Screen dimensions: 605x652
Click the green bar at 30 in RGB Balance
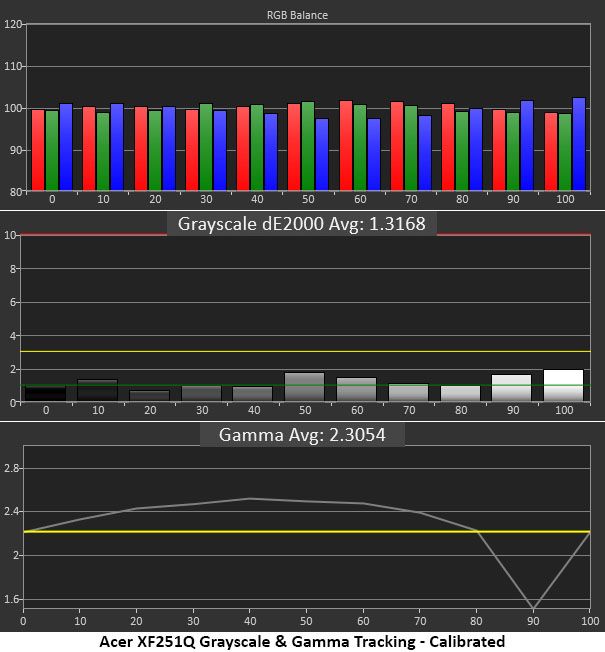click(x=206, y=147)
